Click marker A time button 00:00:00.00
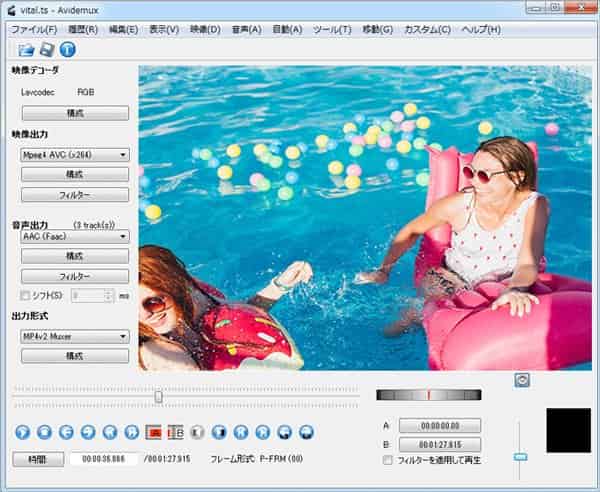 pos(440,425)
